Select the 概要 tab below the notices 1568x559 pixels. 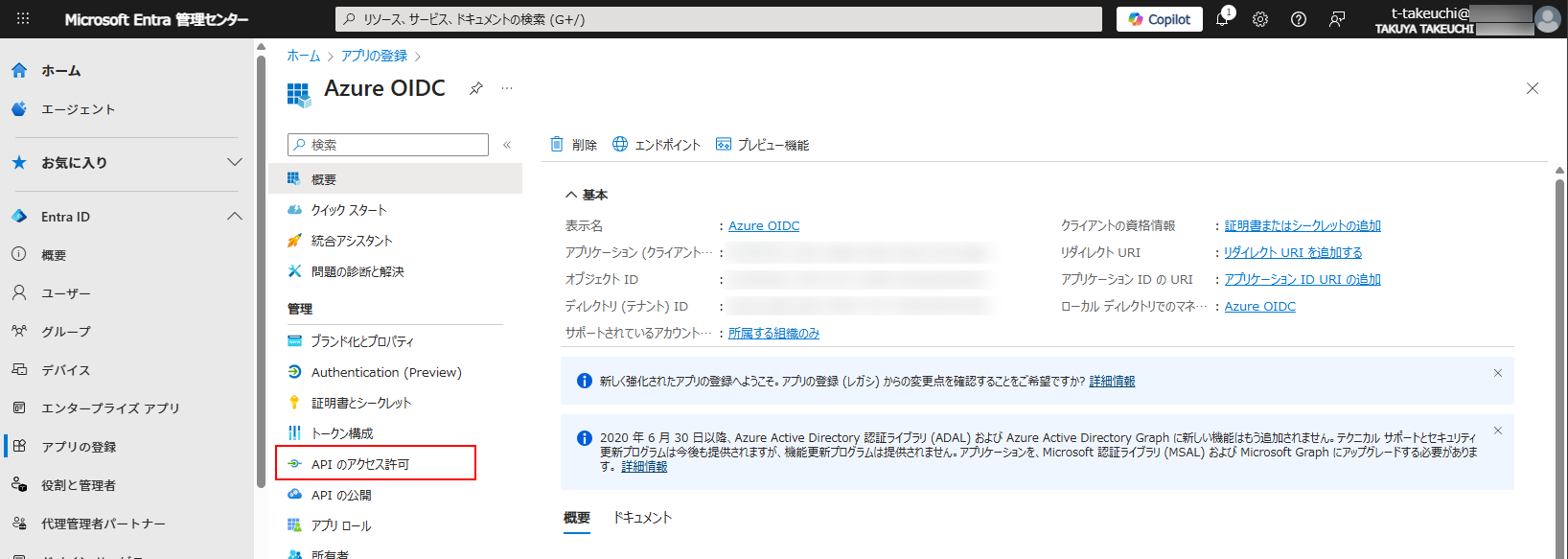tap(577, 518)
